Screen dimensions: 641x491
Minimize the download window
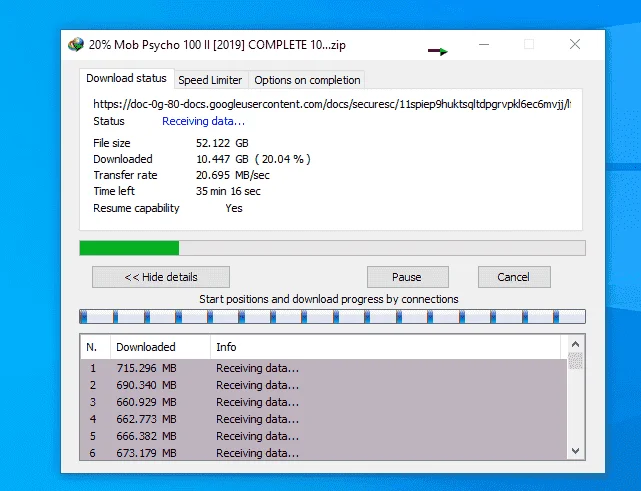coord(484,44)
